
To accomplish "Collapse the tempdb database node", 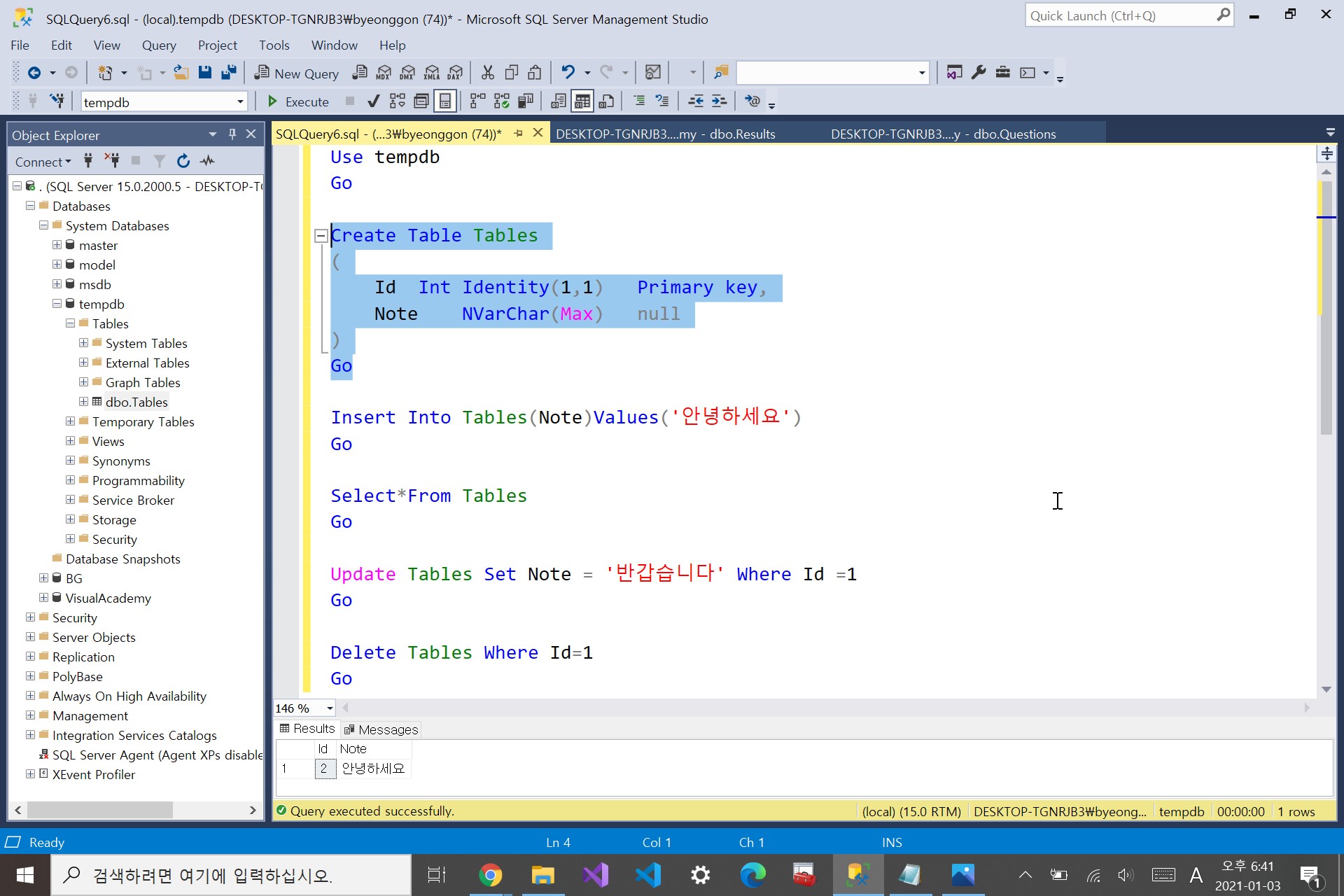I will pyautogui.click(x=57, y=304).
